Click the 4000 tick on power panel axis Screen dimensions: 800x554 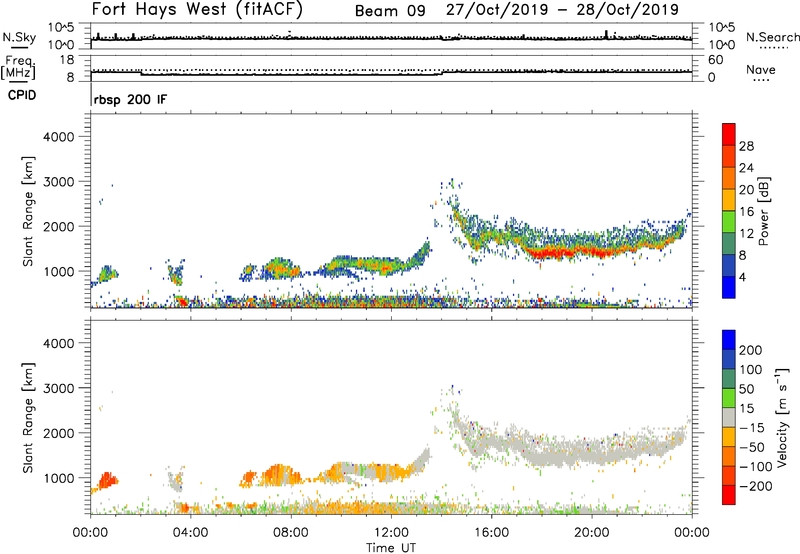(58, 137)
